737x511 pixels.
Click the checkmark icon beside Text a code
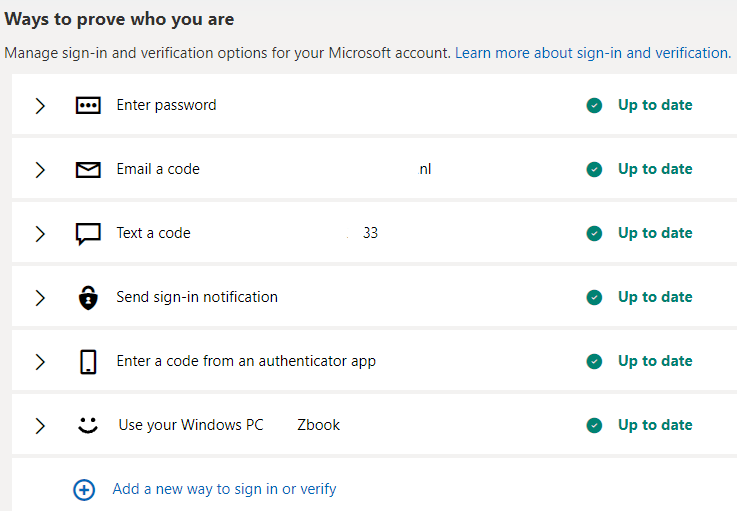[594, 233]
